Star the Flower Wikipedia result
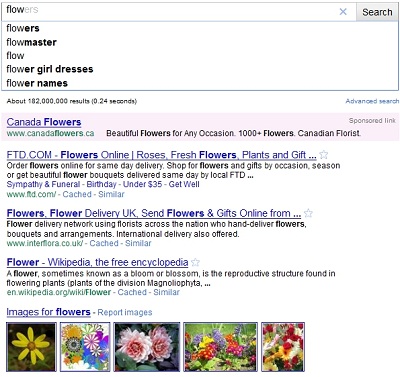The image size is (400, 377). click(195, 262)
